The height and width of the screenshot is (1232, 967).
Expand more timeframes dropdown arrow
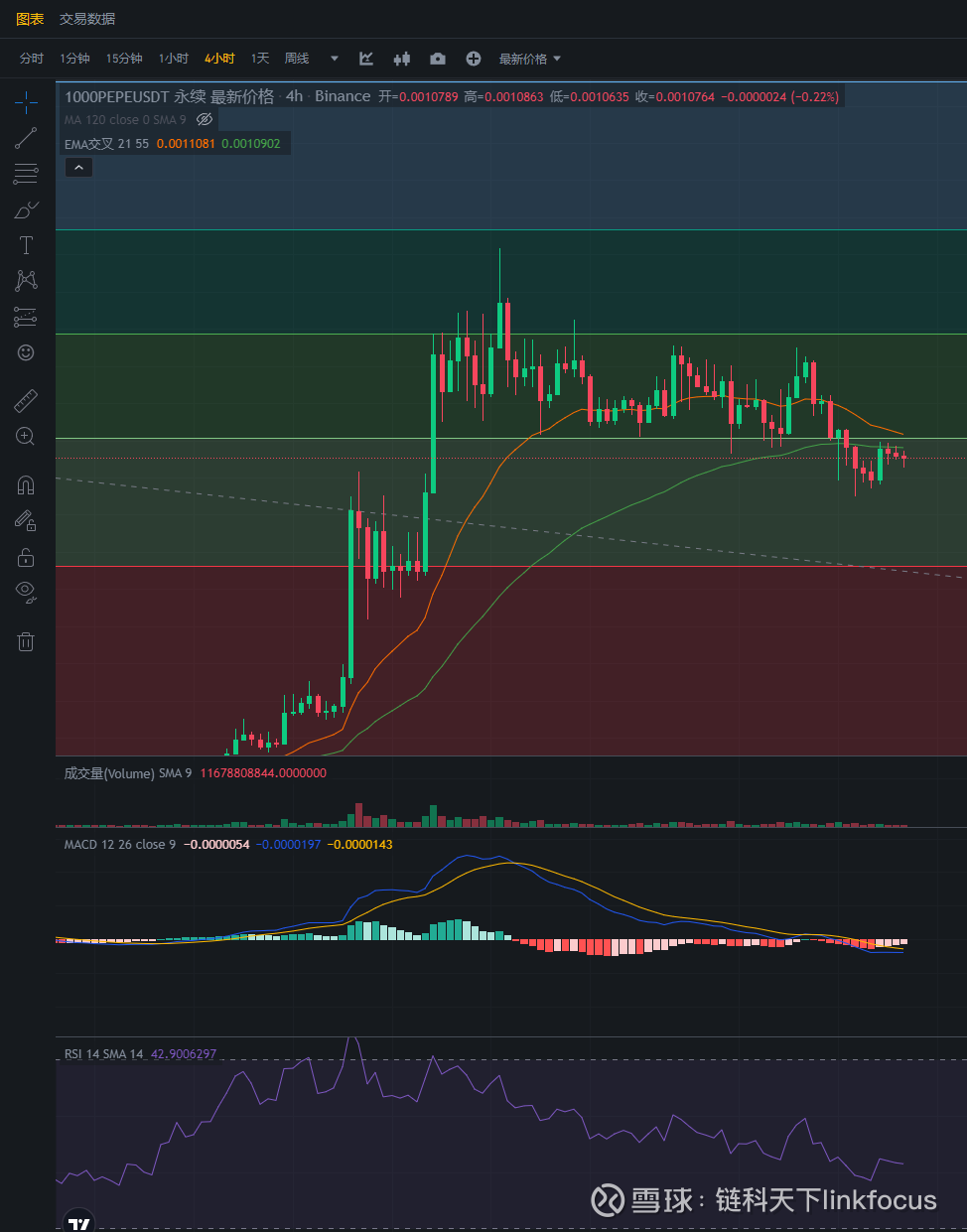[335, 59]
